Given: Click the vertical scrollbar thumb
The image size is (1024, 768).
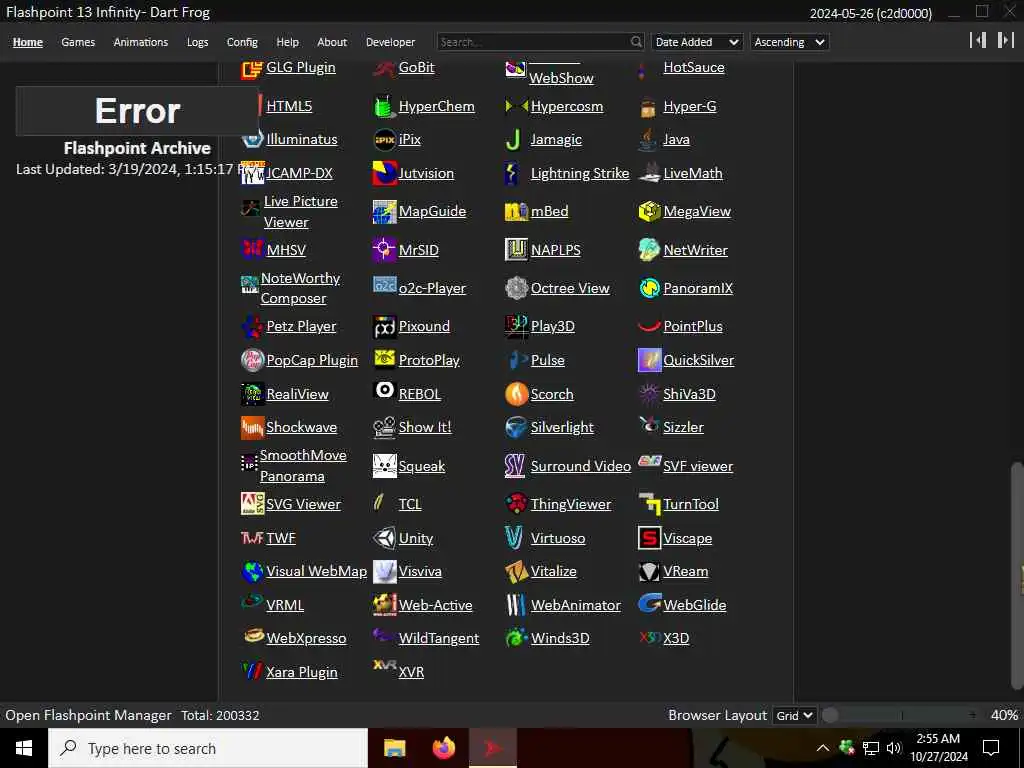Looking at the screenshot, I should click(1016, 575).
